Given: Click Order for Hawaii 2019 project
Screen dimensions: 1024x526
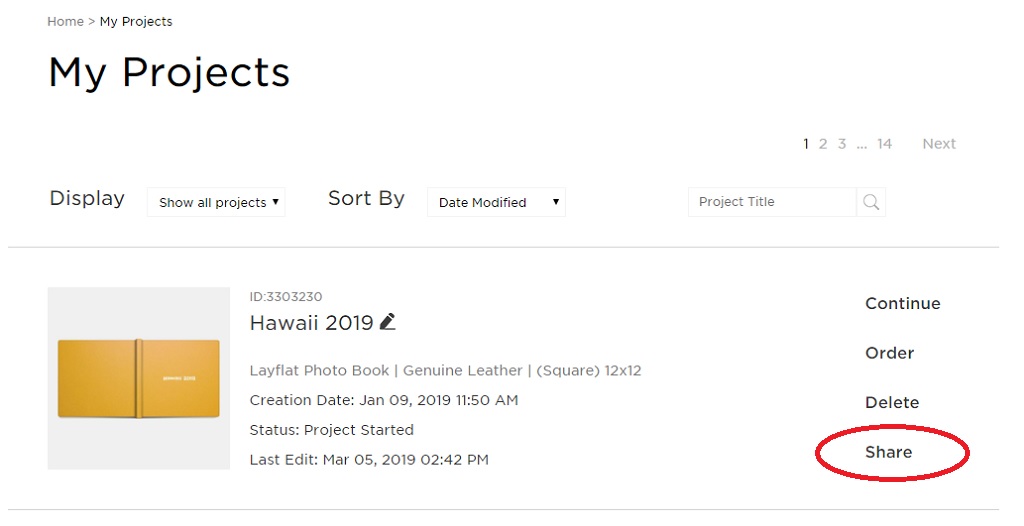Looking at the screenshot, I should point(889,353).
